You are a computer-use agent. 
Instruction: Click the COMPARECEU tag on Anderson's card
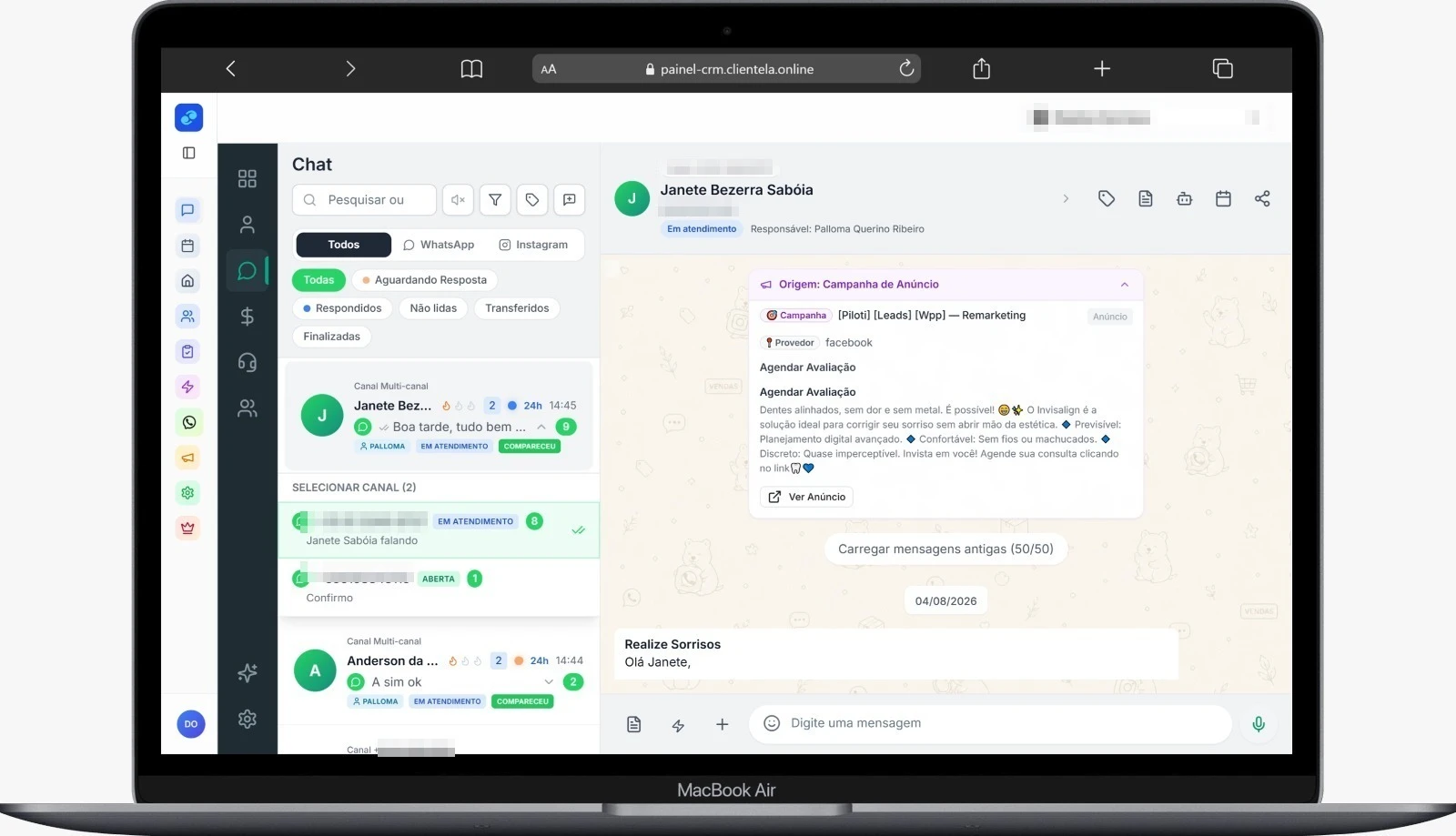(523, 701)
